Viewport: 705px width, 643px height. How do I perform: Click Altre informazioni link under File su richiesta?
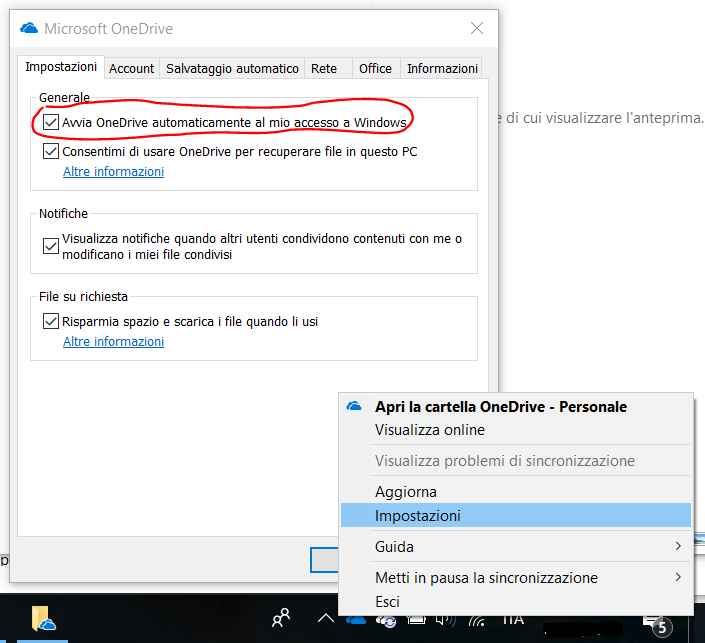point(113,342)
